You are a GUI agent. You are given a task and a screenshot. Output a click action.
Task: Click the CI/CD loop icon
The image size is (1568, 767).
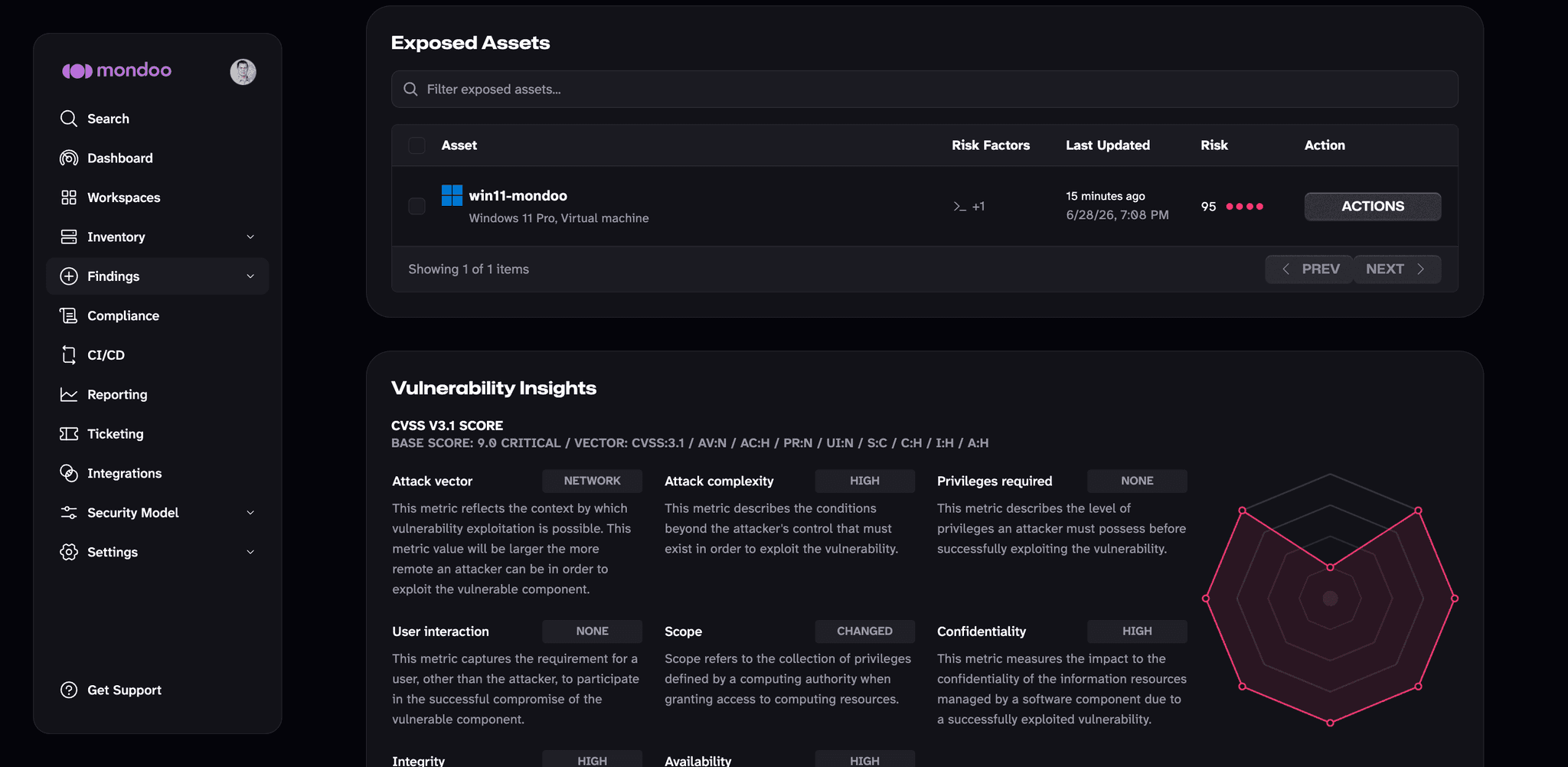[69, 355]
